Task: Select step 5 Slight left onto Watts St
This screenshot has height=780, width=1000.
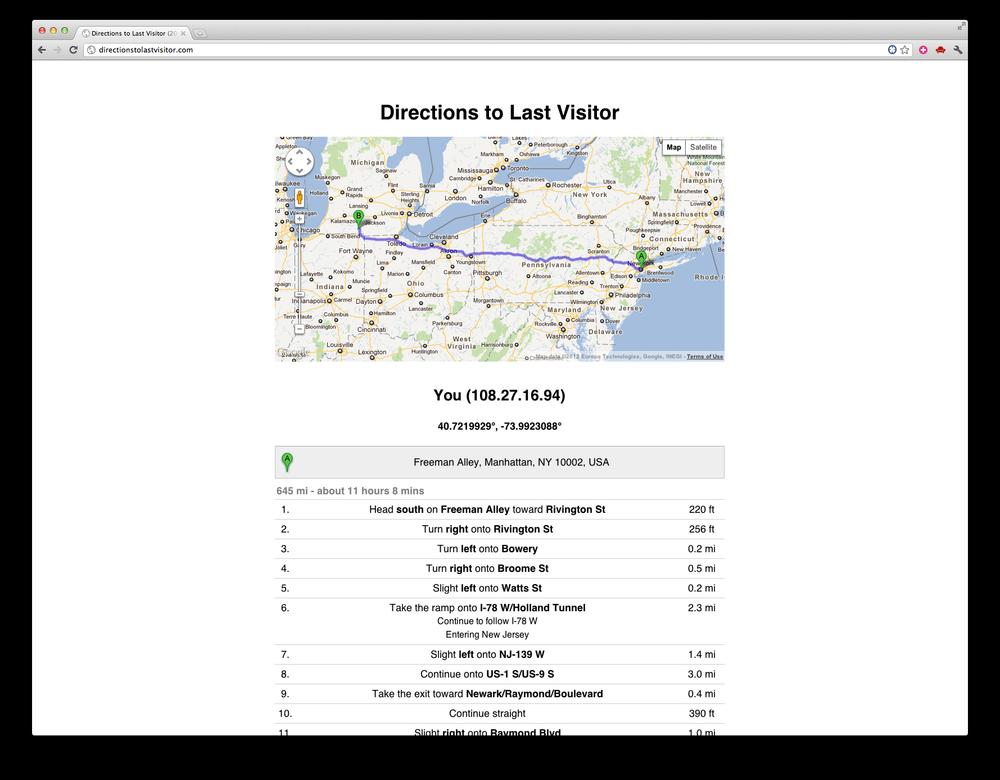Action: 499,589
